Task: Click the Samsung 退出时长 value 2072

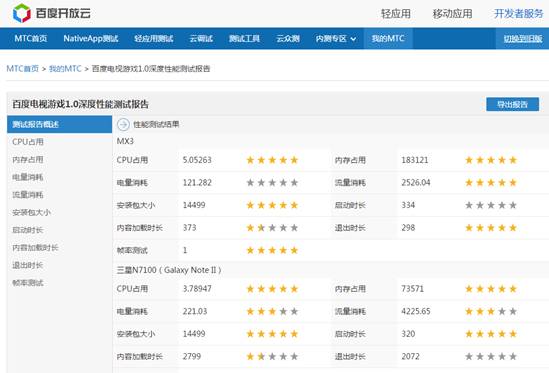Action: [x=410, y=357]
